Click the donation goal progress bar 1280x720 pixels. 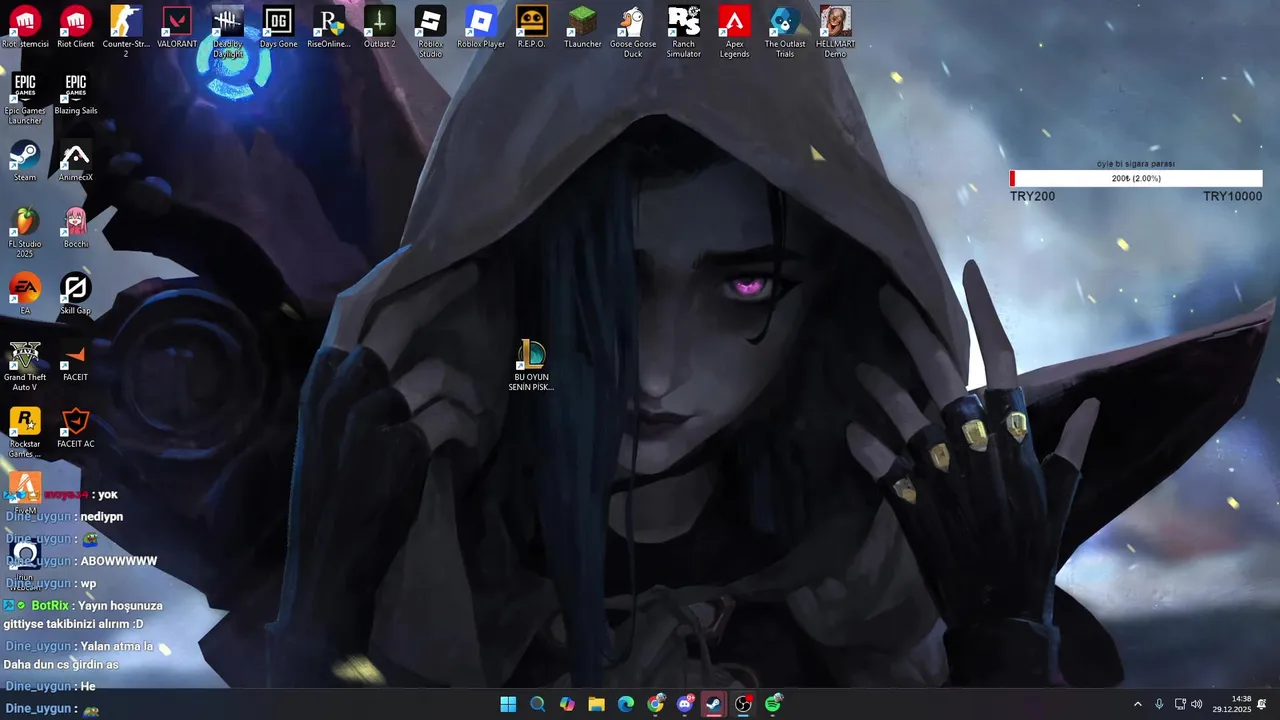(x=1136, y=178)
